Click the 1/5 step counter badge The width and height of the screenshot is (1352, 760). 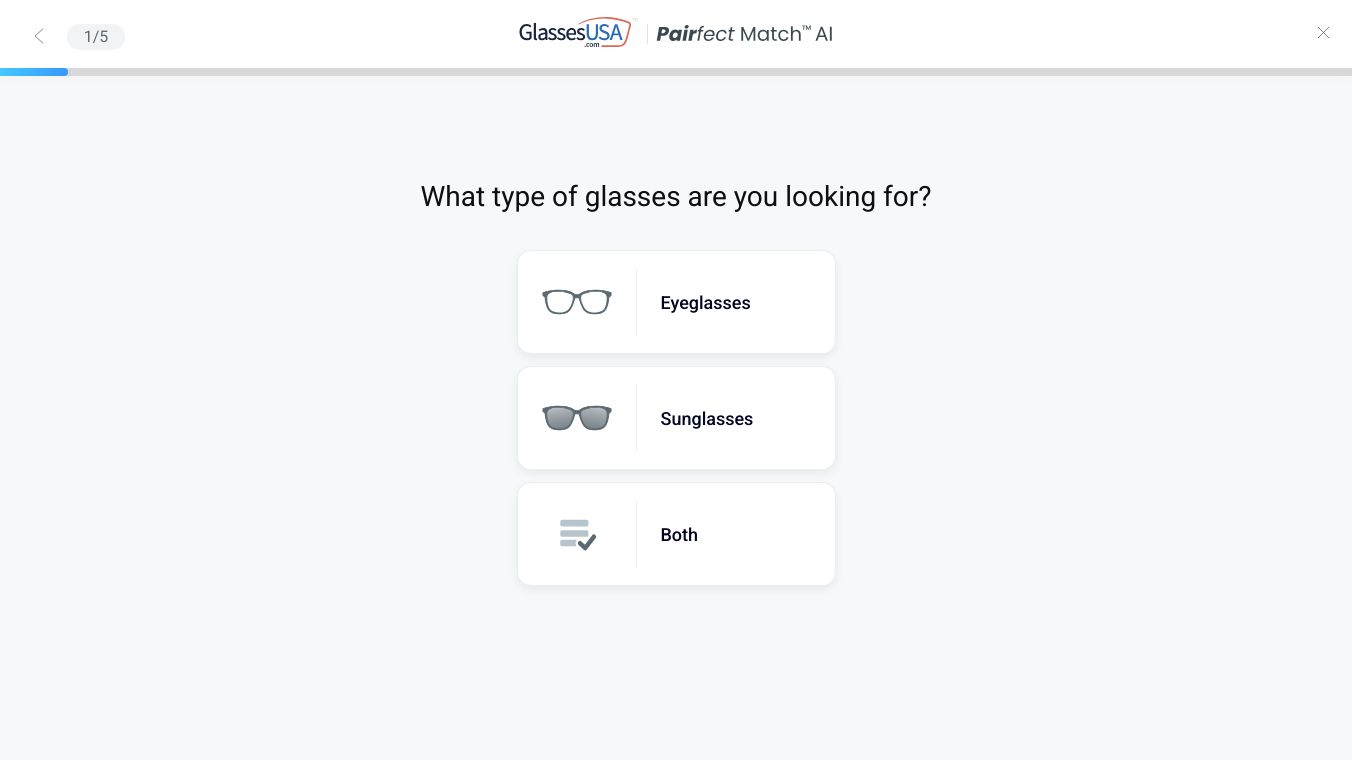pyautogui.click(x=96, y=37)
